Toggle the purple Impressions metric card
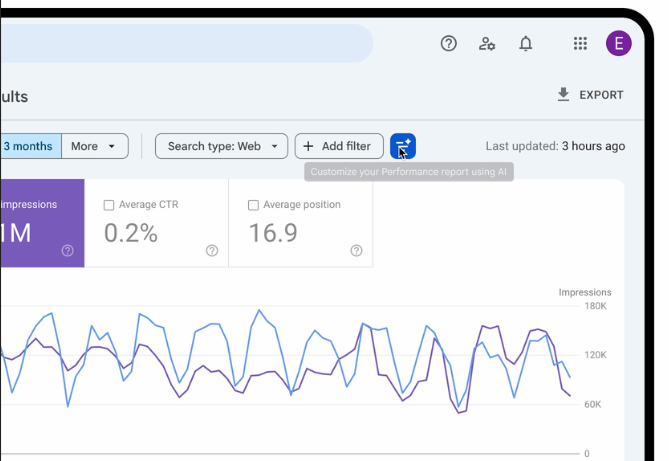Screen dimensions: 669x461 coord(40,224)
